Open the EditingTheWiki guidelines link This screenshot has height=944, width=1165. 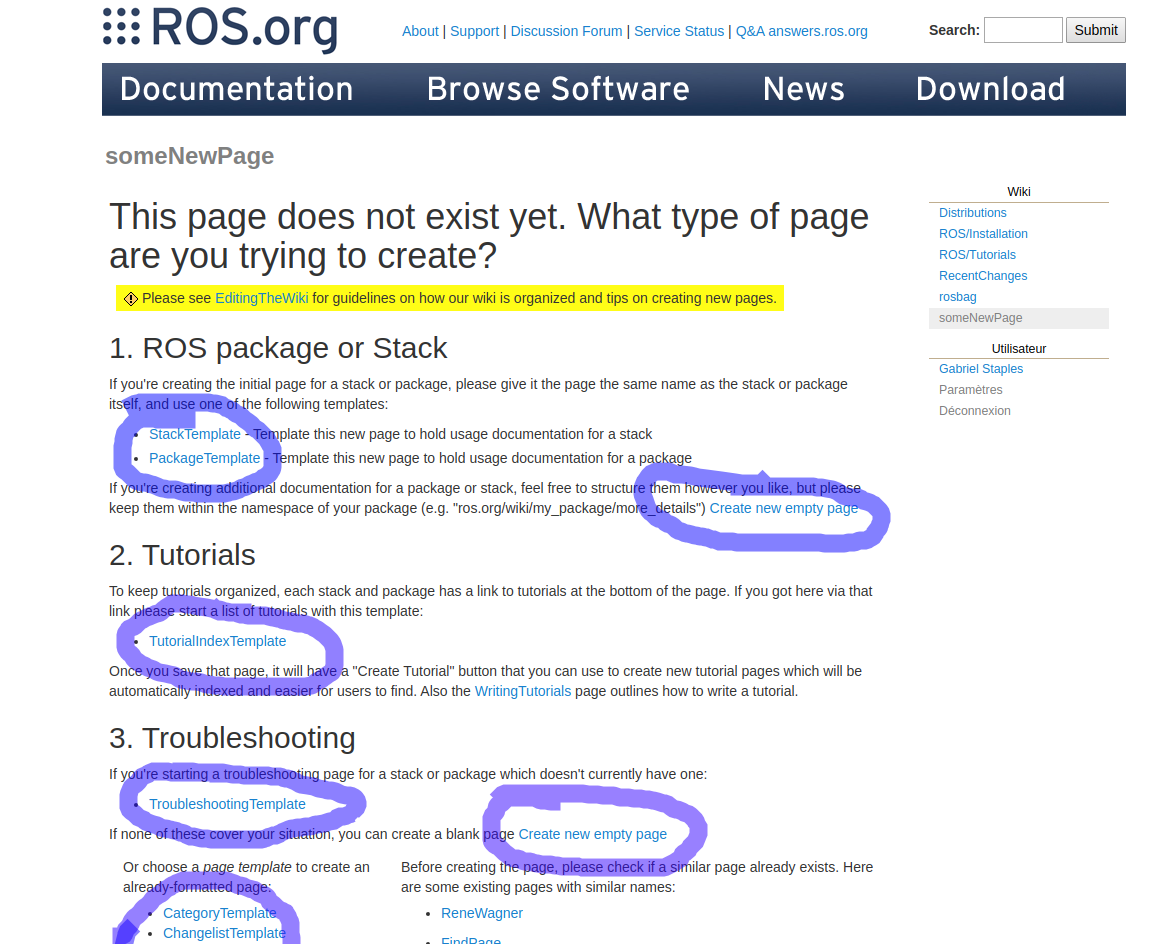[261, 298]
